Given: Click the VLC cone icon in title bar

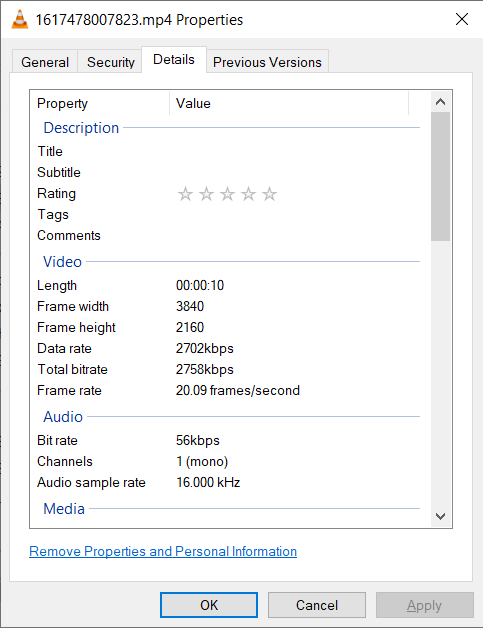Looking at the screenshot, I should pos(20,19).
